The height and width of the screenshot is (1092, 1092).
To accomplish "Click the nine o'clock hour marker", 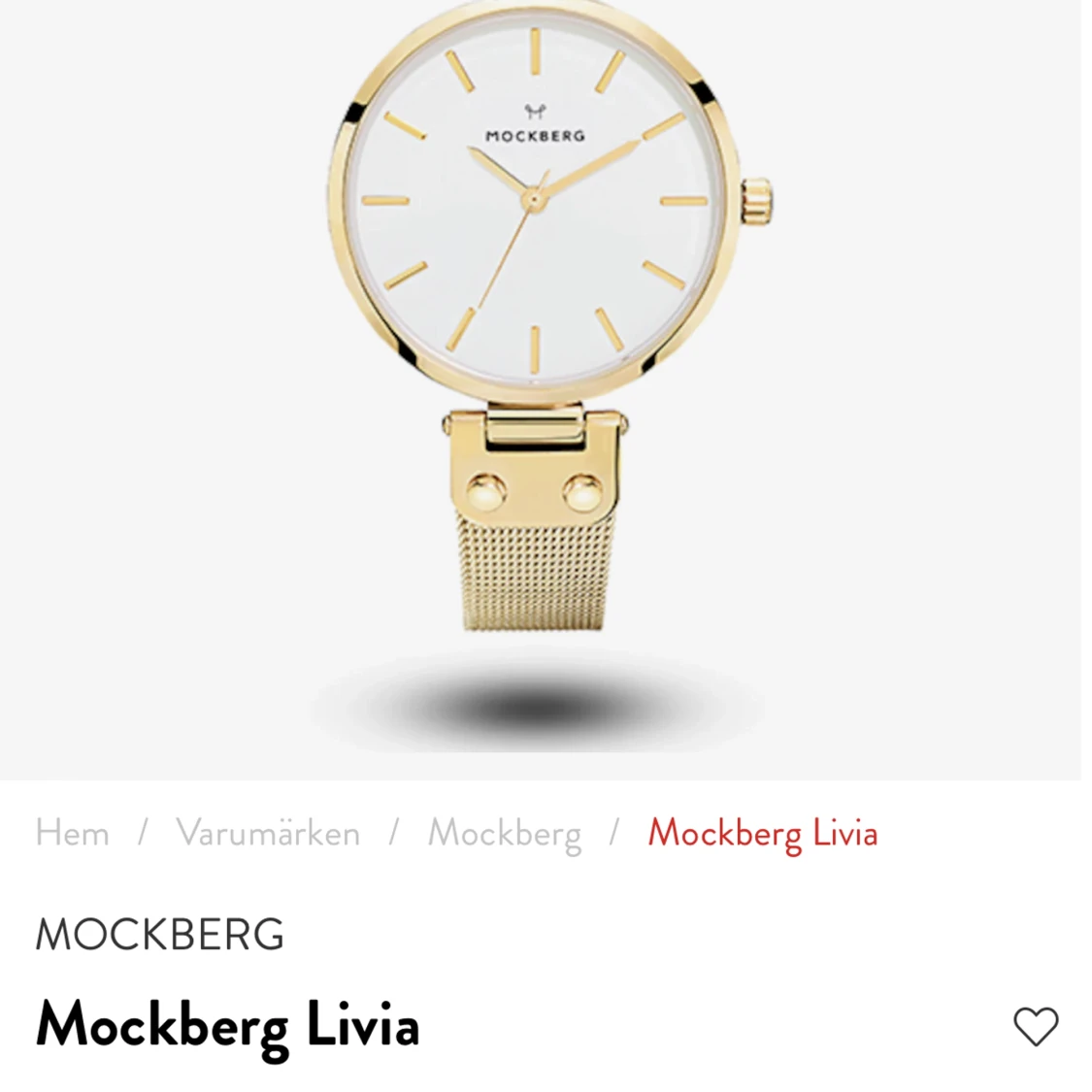I will pyautogui.click(x=385, y=201).
